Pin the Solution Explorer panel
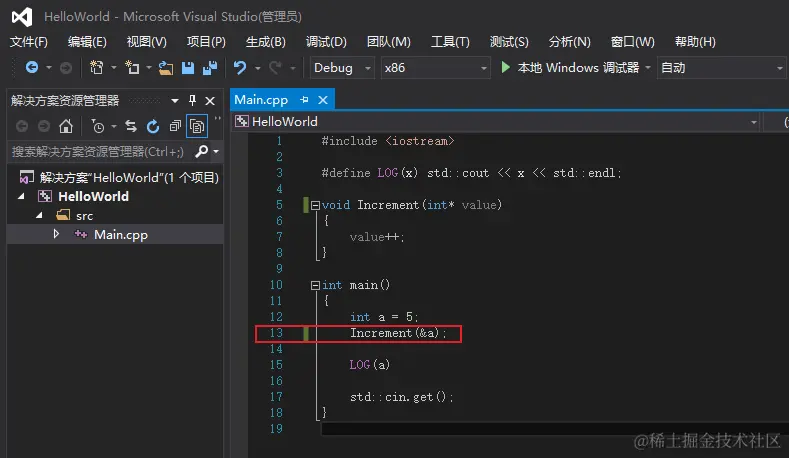 (192, 100)
